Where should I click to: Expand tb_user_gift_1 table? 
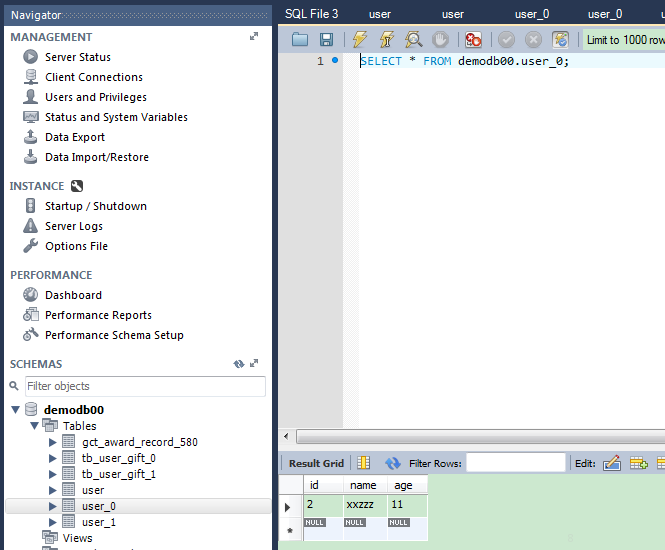click(52, 474)
